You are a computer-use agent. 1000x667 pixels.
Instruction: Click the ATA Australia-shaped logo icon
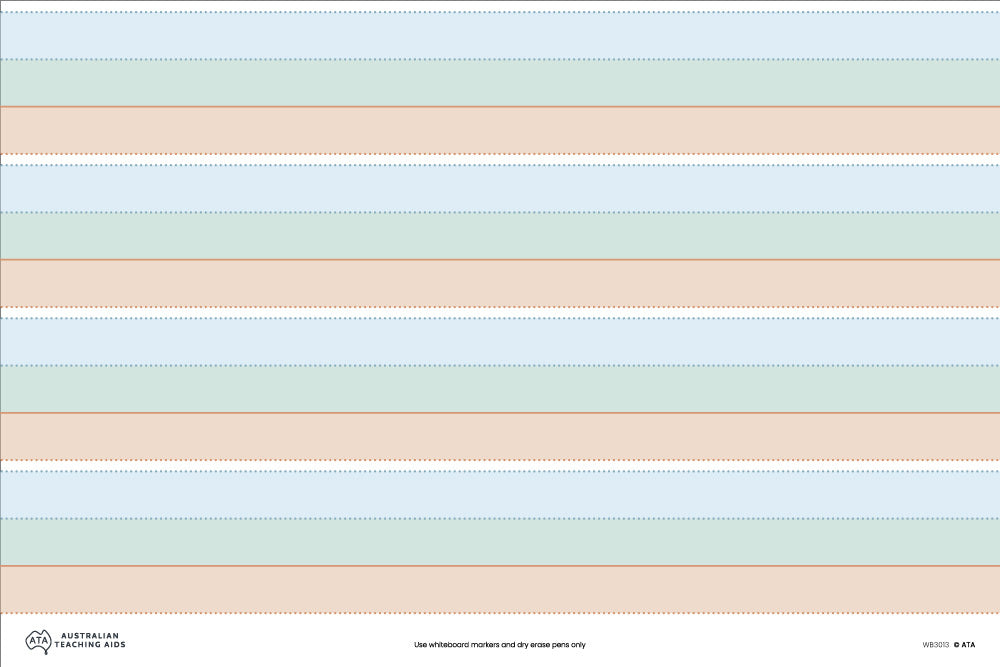38,641
